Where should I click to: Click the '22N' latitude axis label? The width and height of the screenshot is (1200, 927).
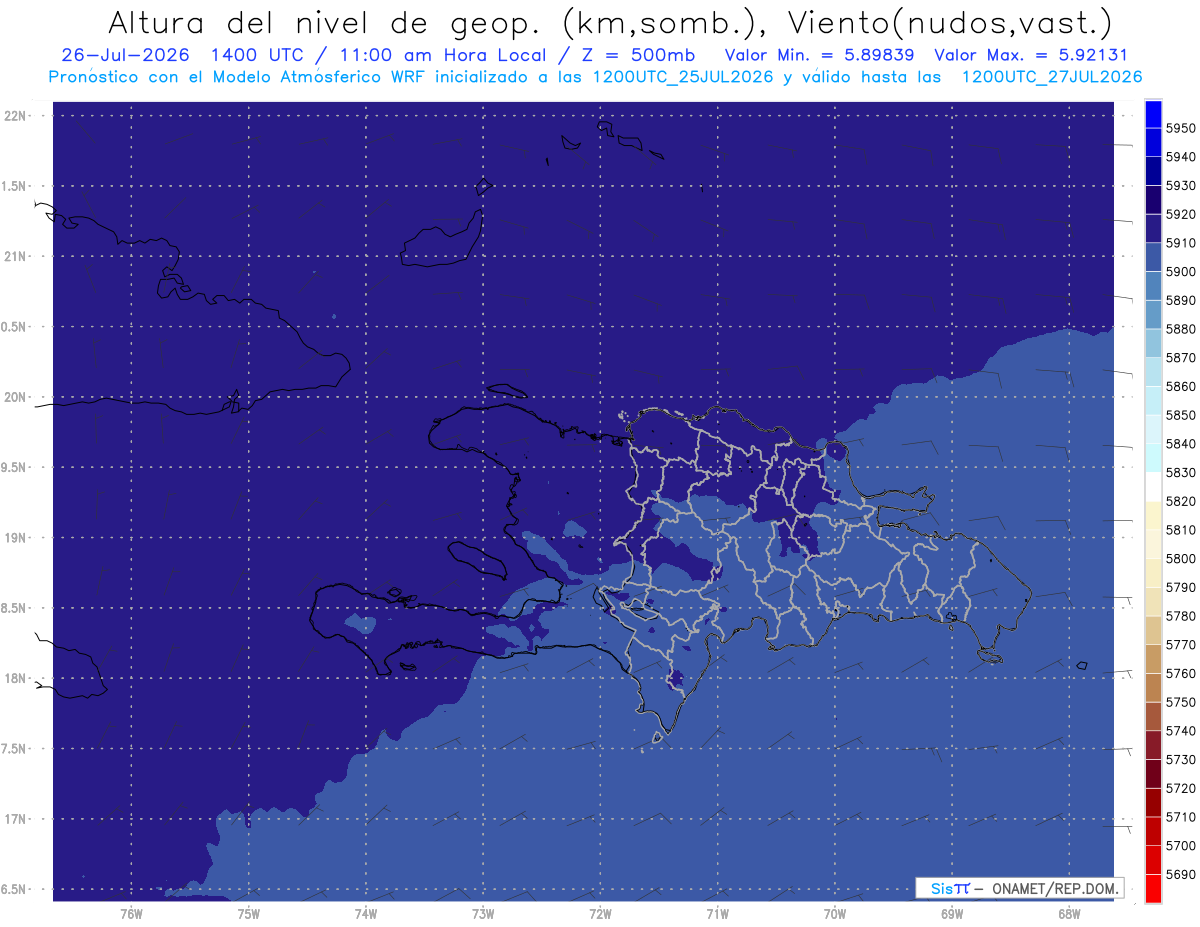[16, 116]
